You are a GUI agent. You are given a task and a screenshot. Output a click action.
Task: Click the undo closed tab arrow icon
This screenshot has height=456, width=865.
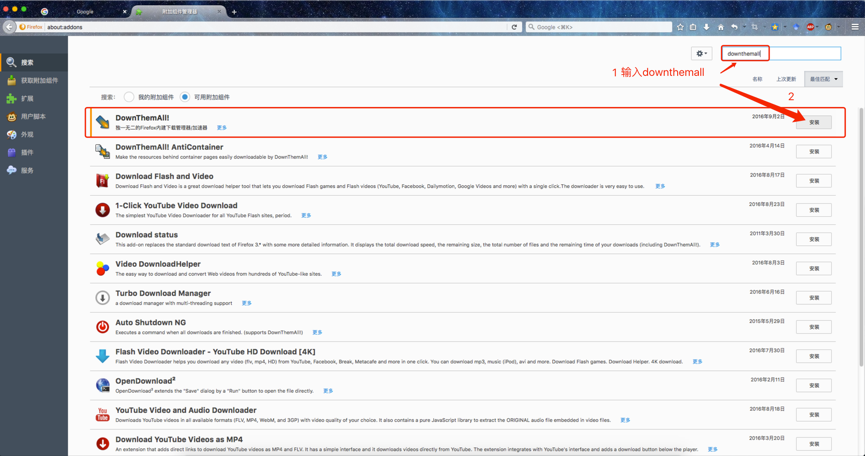[x=734, y=26]
